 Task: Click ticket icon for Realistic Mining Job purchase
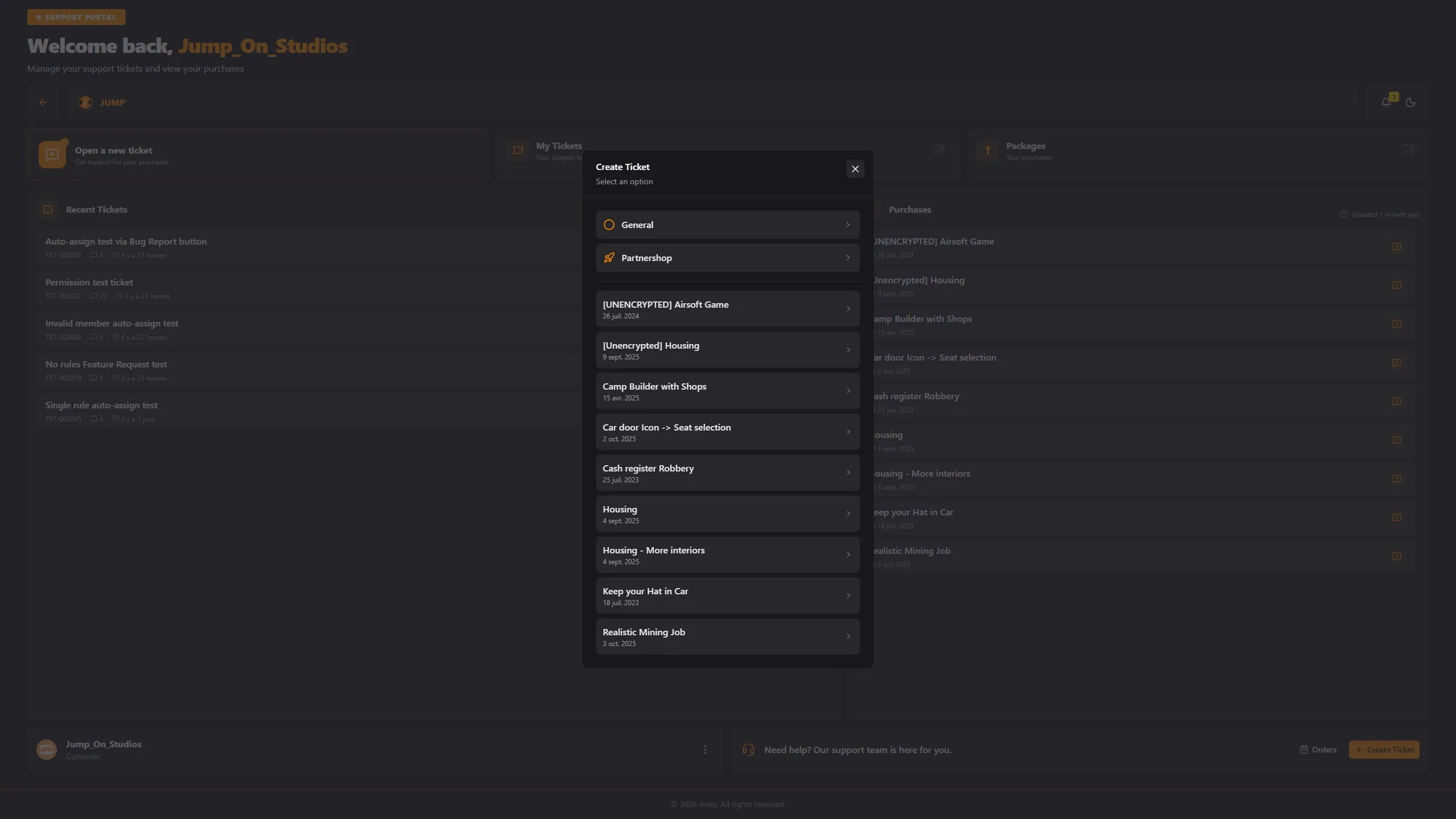1396,556
